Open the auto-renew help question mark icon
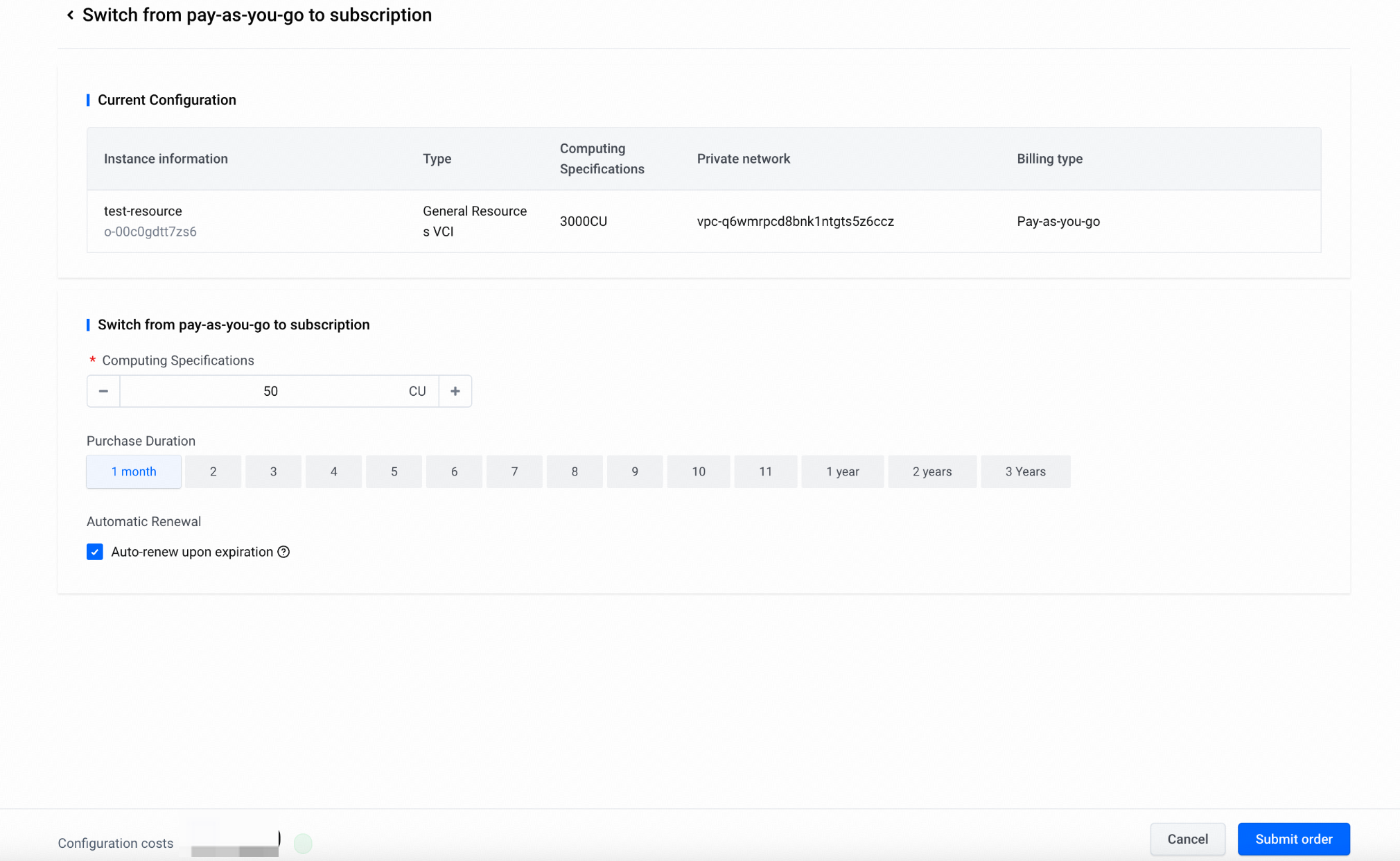Viewport: 1400px width, 861px height. 283,552
